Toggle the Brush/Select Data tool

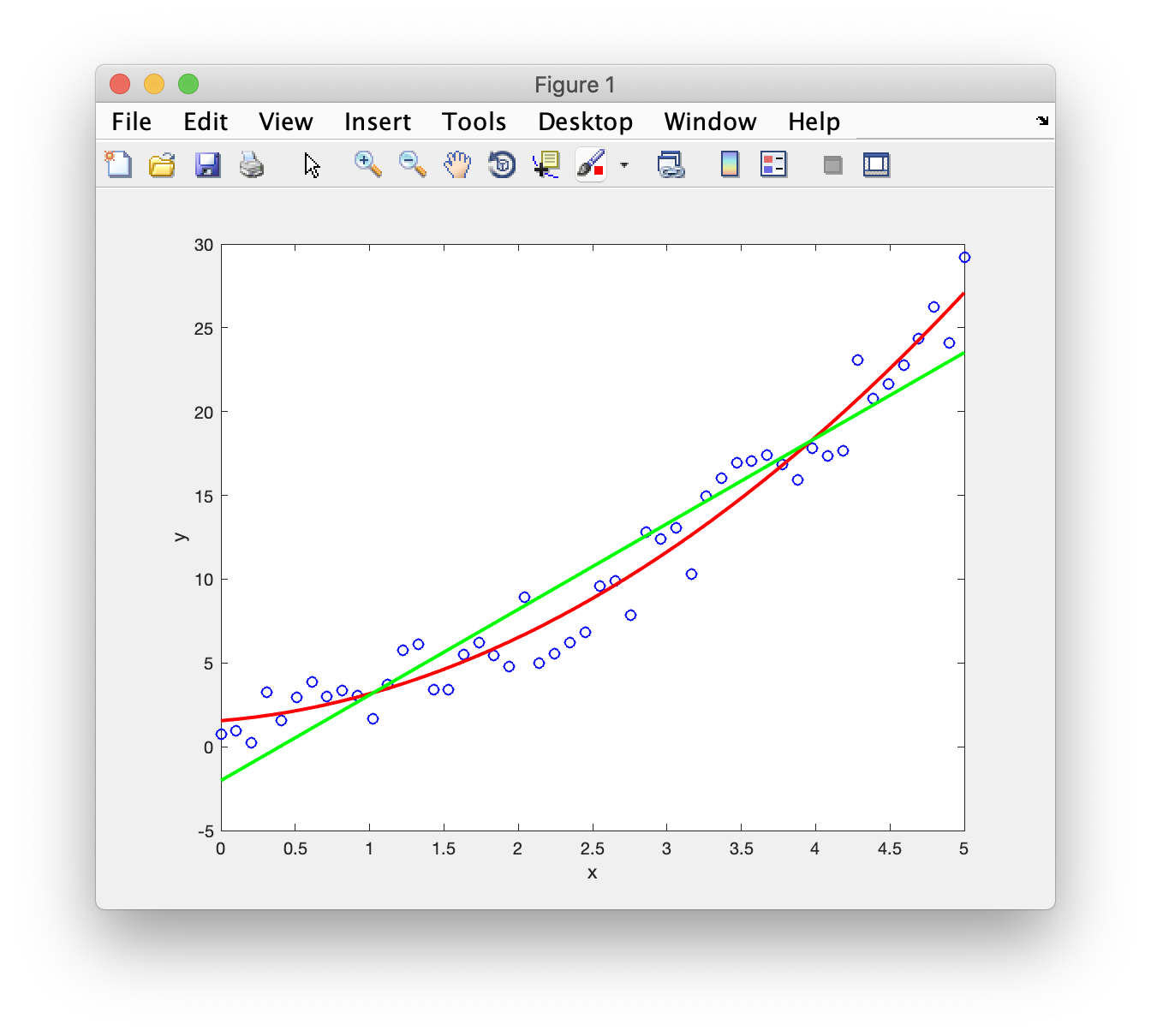(591, 164)
